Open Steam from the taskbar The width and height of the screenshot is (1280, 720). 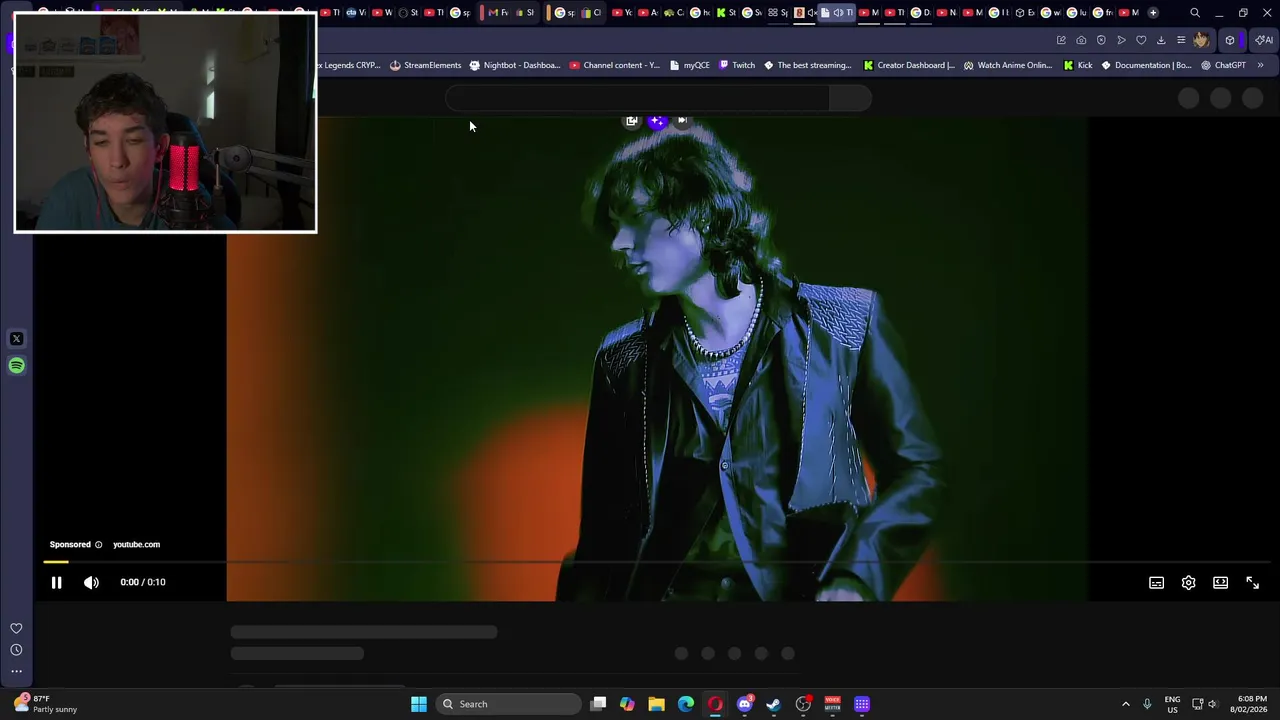coord(773,704)
